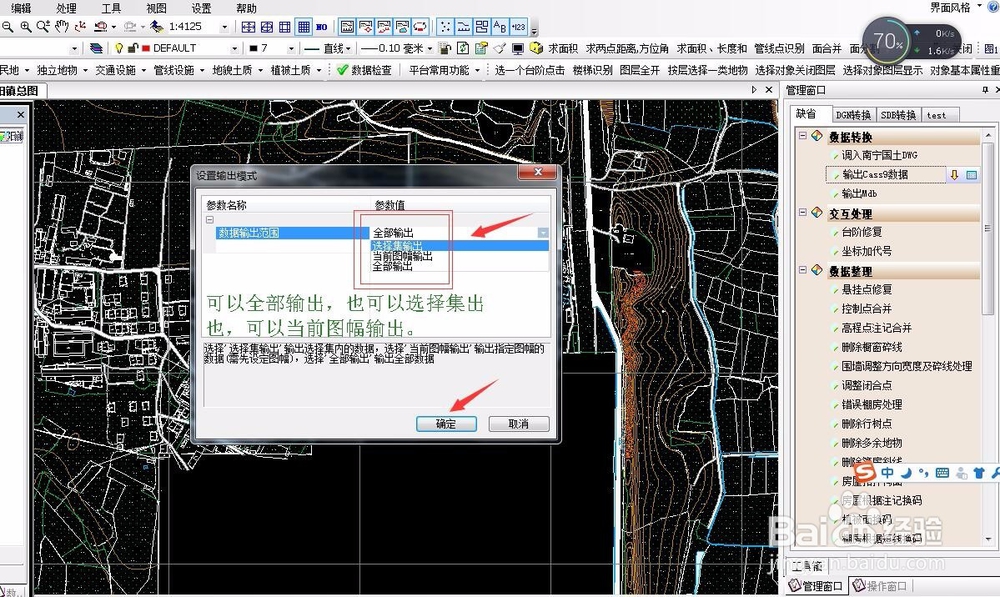1000x597 pixels.
Task: Collapse the parameter group in dialog
Action: pyautogui.click(x=210, y=219)
